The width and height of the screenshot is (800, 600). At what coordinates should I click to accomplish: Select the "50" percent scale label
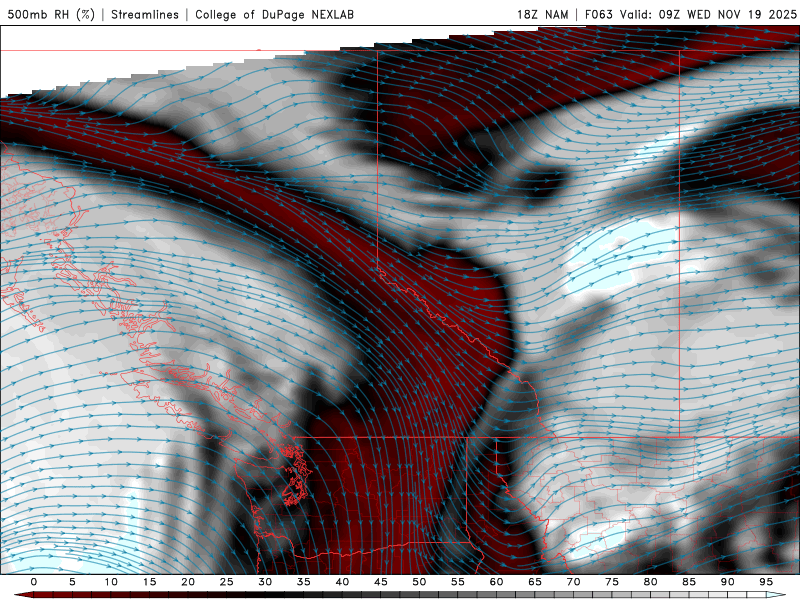click(419, 582)
